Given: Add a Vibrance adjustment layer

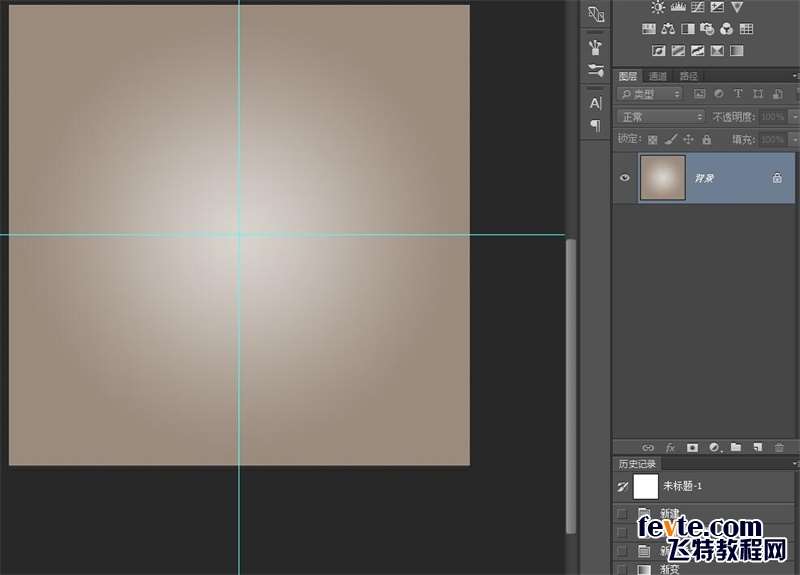Looking at the screenshot, I should point(737,7).
